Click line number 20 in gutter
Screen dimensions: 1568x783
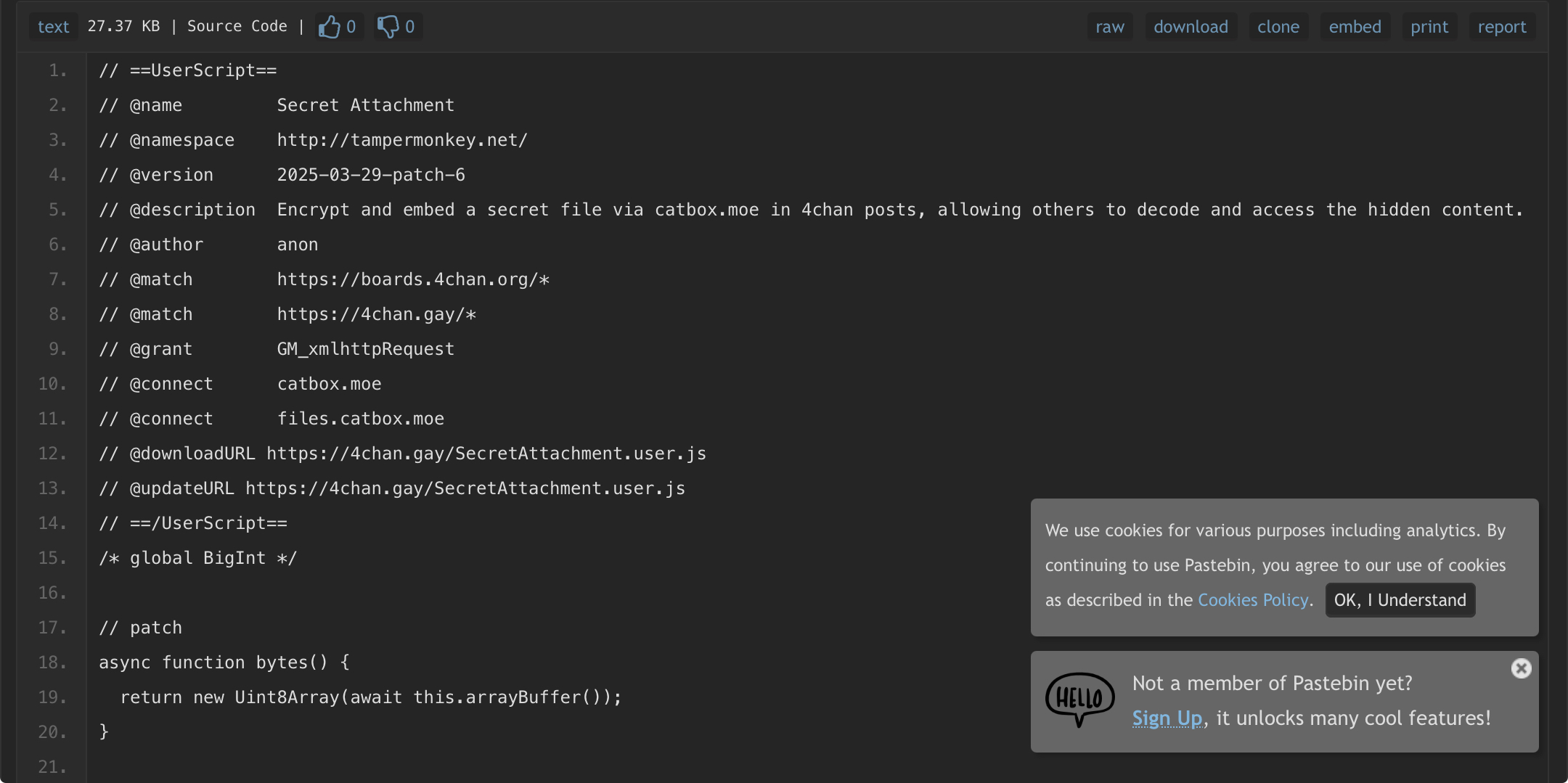coord(52,732)
